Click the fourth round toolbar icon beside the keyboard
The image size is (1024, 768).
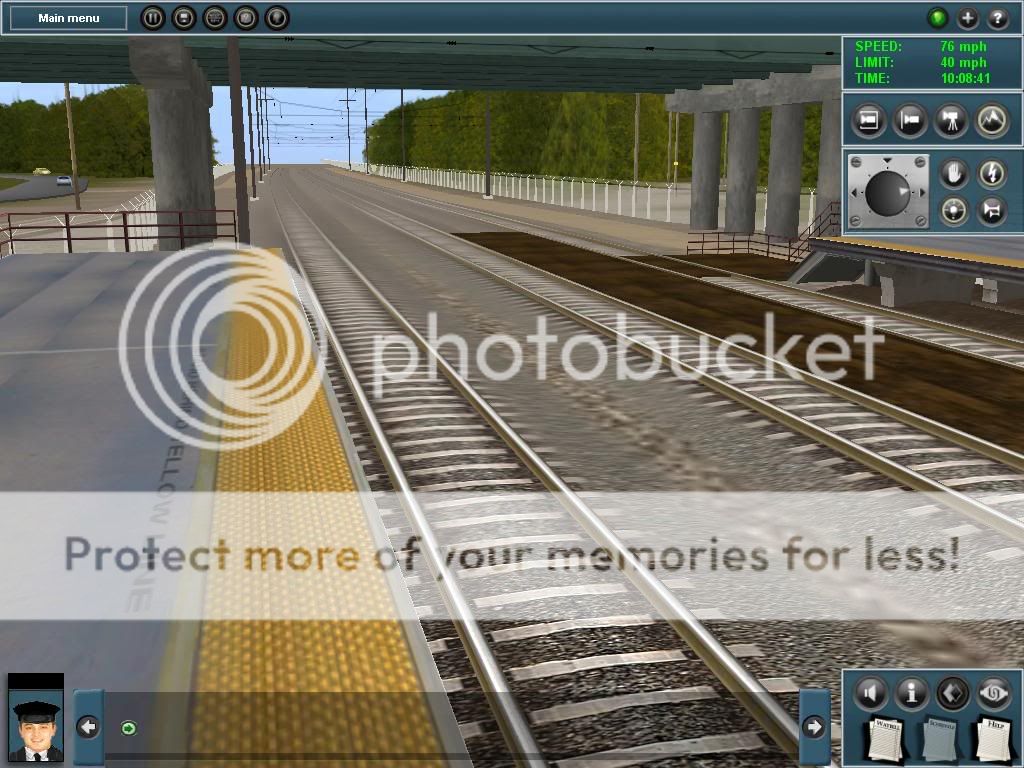(246, 18)
